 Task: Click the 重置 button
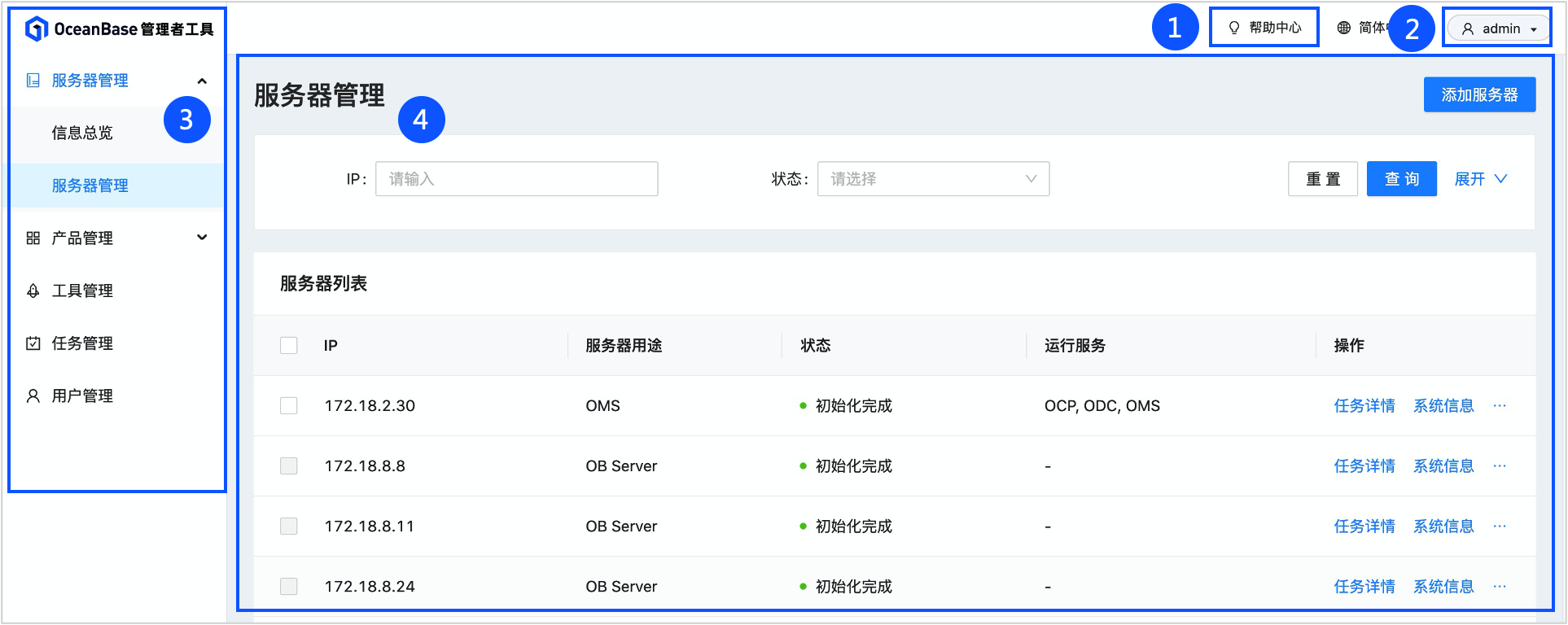1323,179
